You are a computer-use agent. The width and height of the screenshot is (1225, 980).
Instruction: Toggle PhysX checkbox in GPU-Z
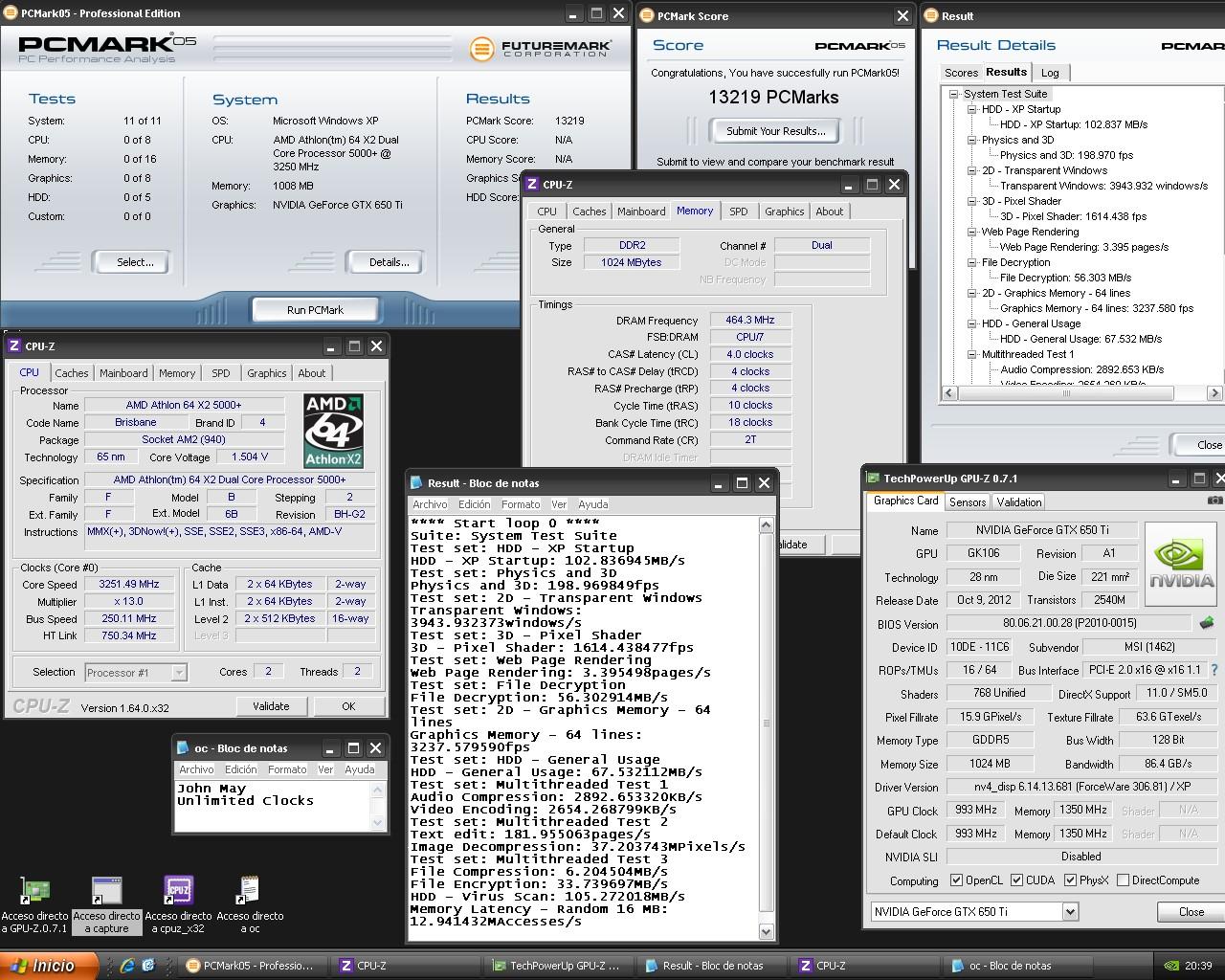click(1070, 880)
